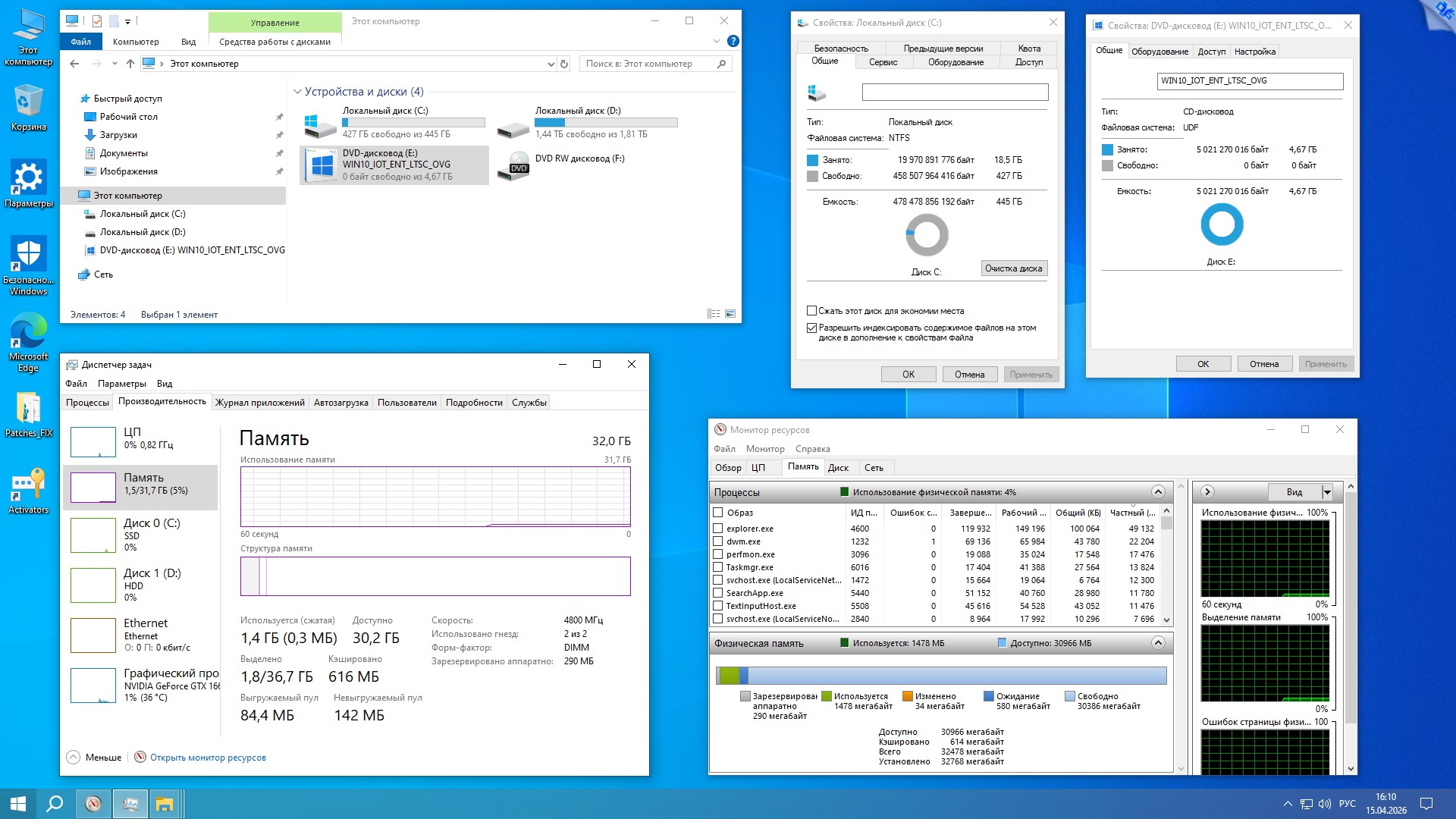1456x819 pixels.
Task: Switch Explorer to large icons view
Action: (x=730, y=314)
